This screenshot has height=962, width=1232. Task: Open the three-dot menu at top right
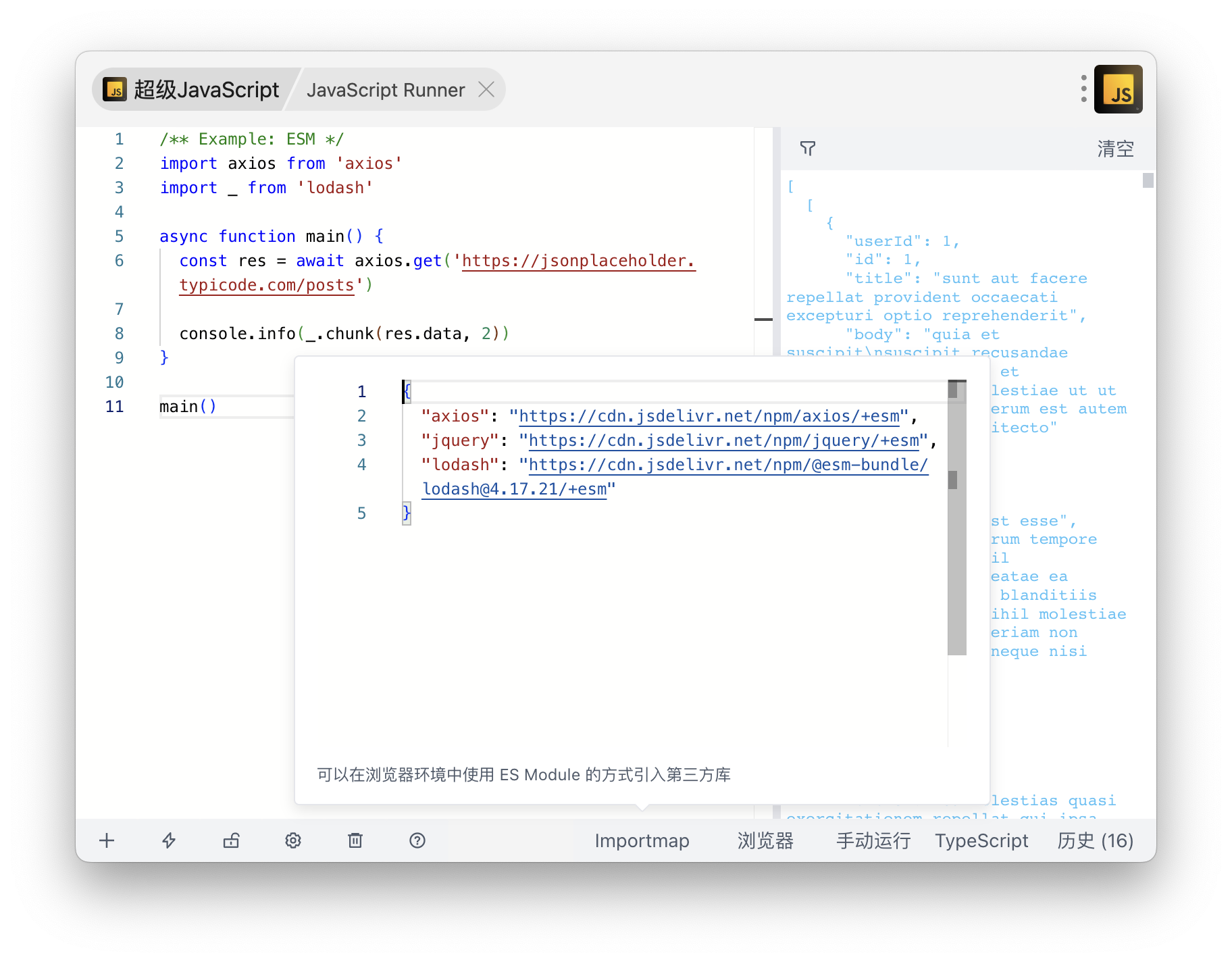point(1083,89)
